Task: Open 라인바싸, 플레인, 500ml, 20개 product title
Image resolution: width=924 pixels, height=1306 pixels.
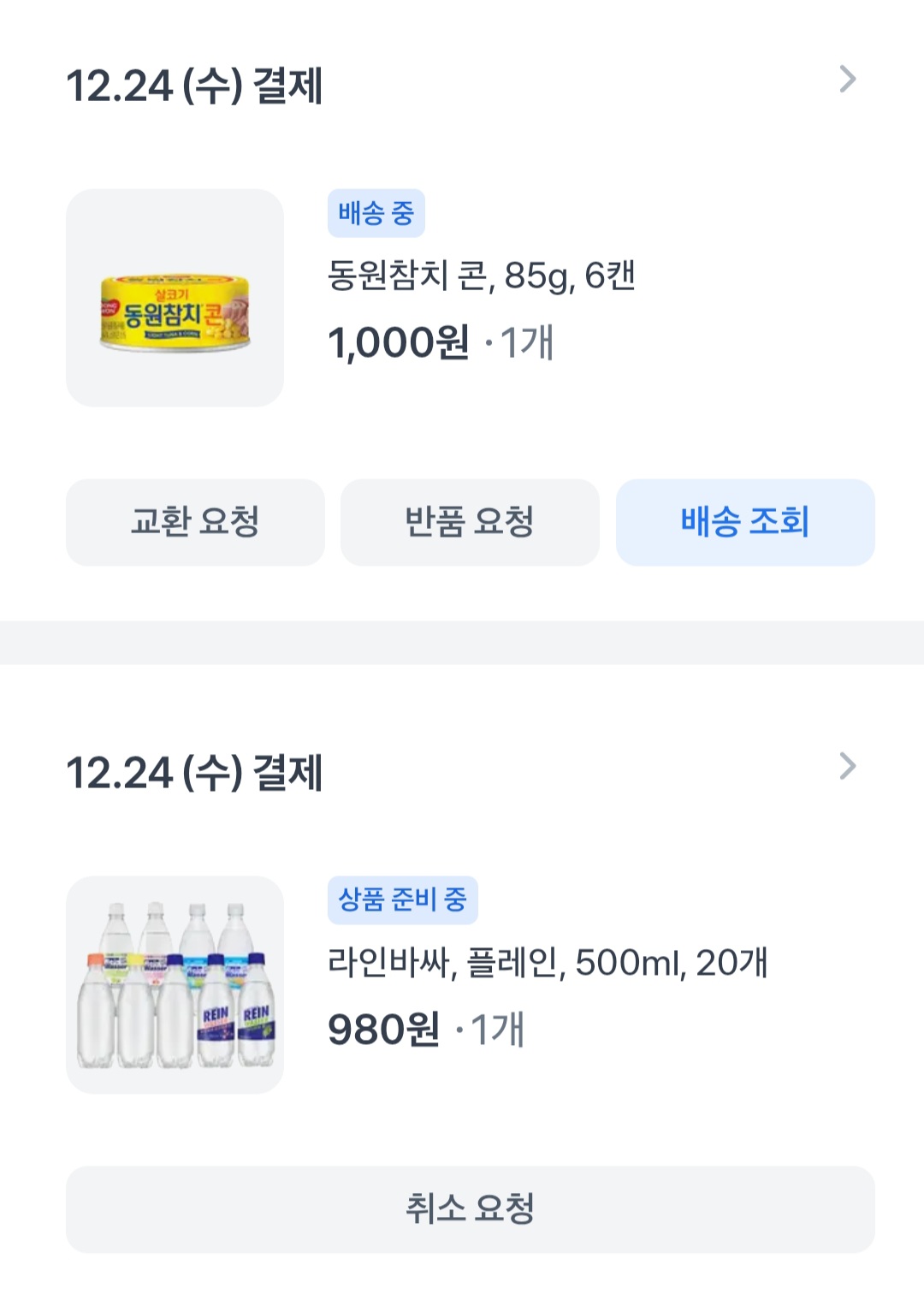Action: click(548, 964)
